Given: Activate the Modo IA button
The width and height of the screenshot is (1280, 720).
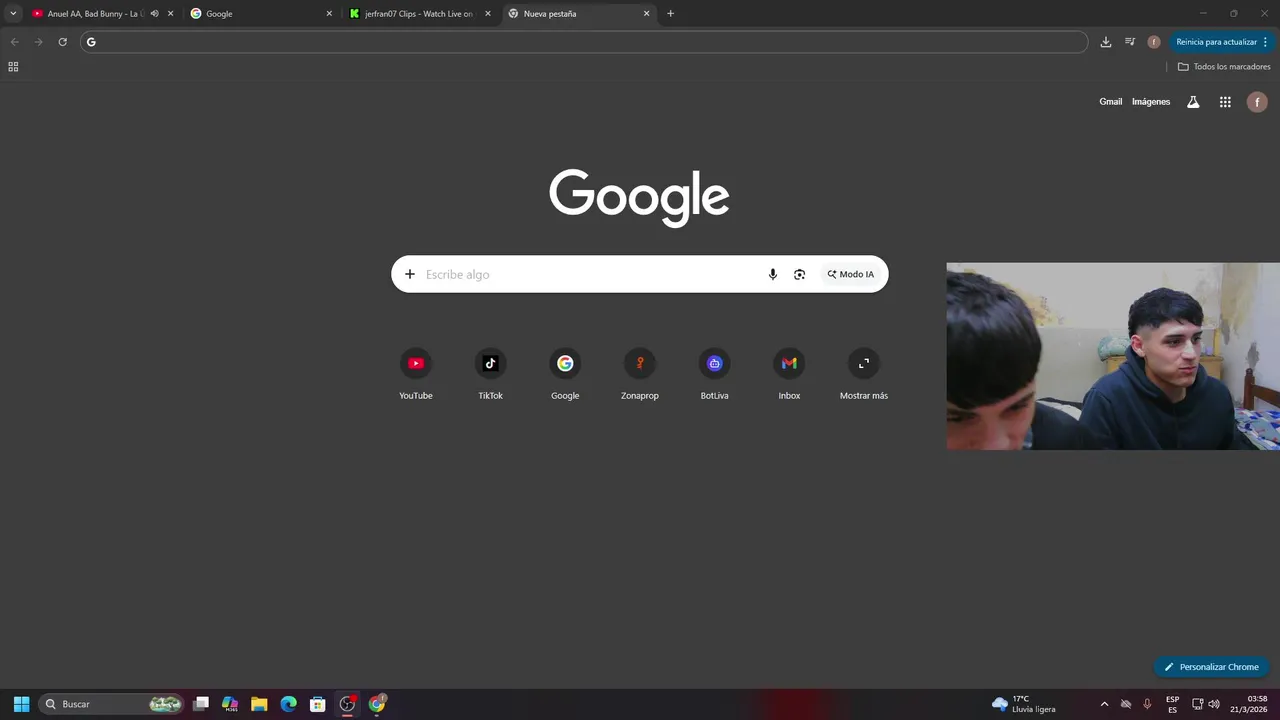Looking at the screenshot, I should (850, 274).
